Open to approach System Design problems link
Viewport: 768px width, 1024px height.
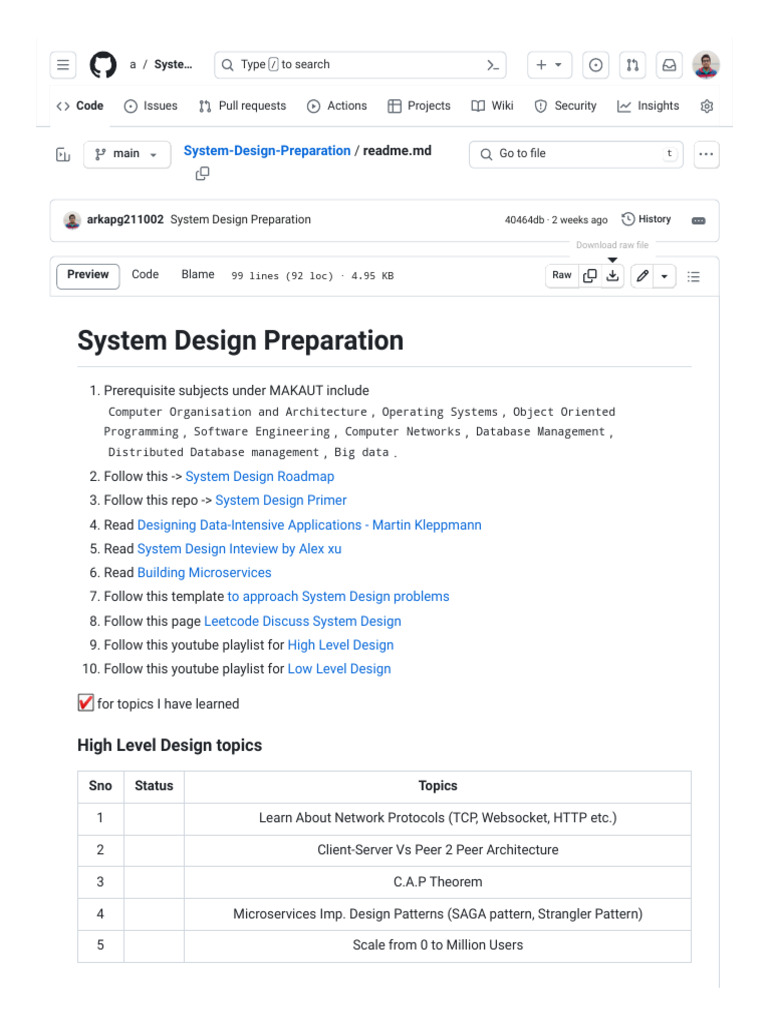point(338,597)
